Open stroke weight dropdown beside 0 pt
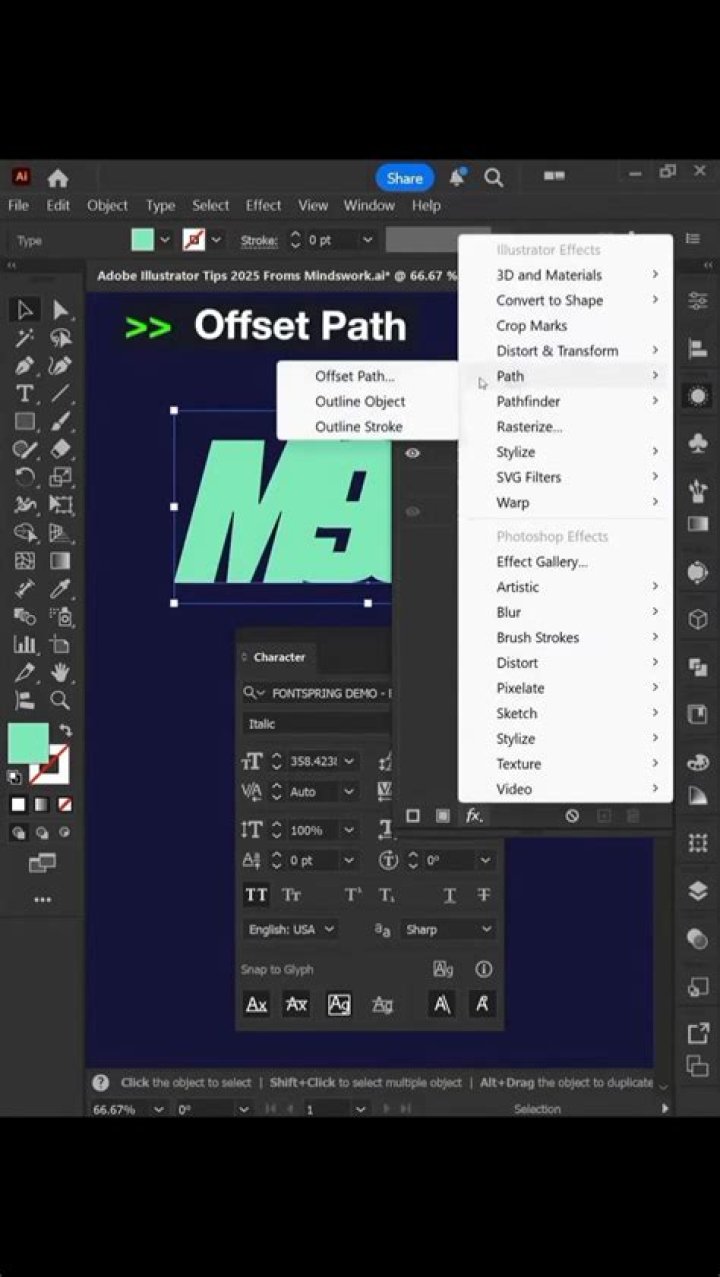 (x=367, y=240)
